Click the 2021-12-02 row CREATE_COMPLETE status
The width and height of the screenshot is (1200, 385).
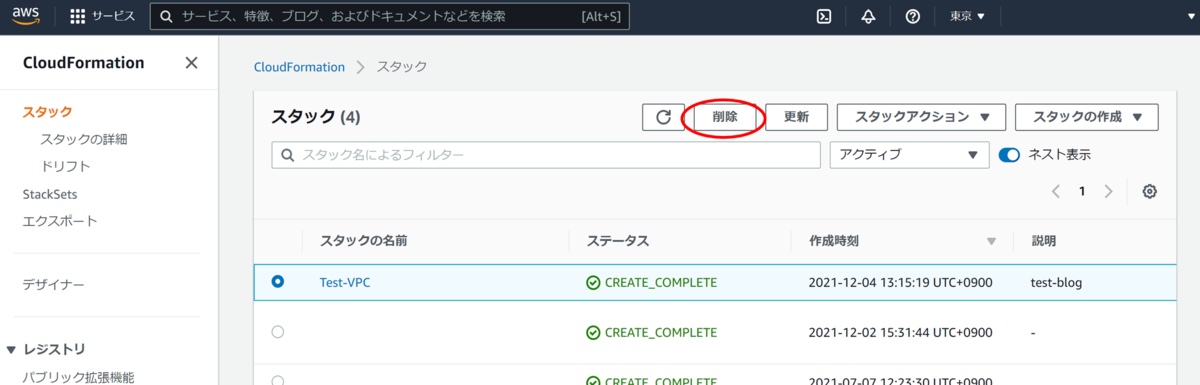pos(652,332)
